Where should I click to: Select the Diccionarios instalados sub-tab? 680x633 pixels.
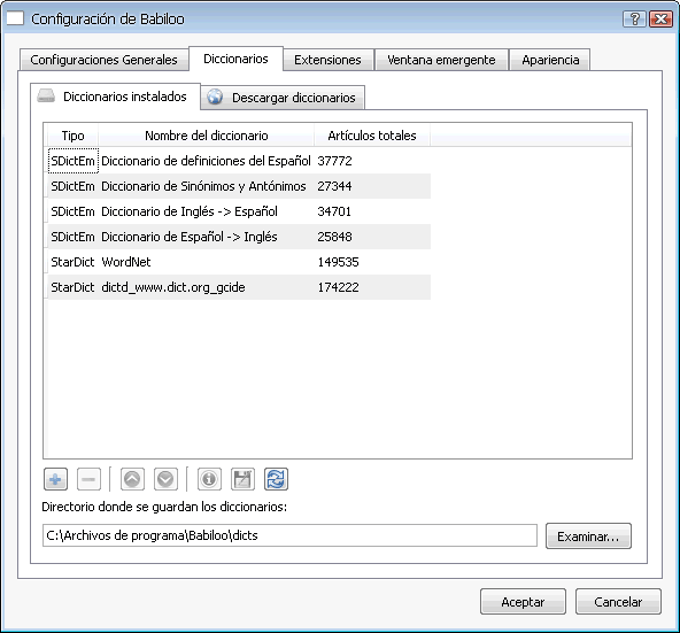click(x=115, y=96)
